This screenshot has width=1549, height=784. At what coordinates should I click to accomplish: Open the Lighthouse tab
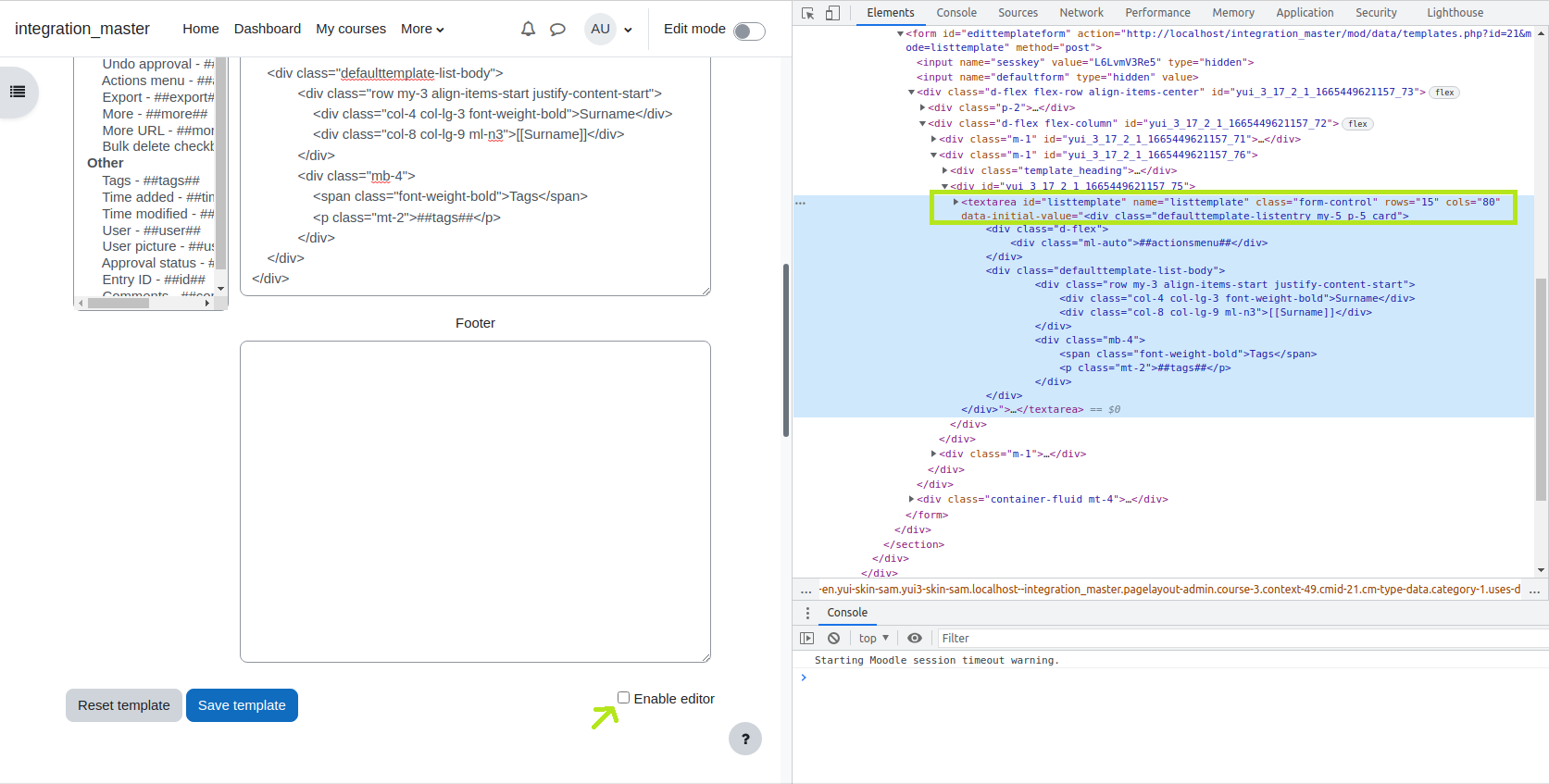[x=1455, y=13]
